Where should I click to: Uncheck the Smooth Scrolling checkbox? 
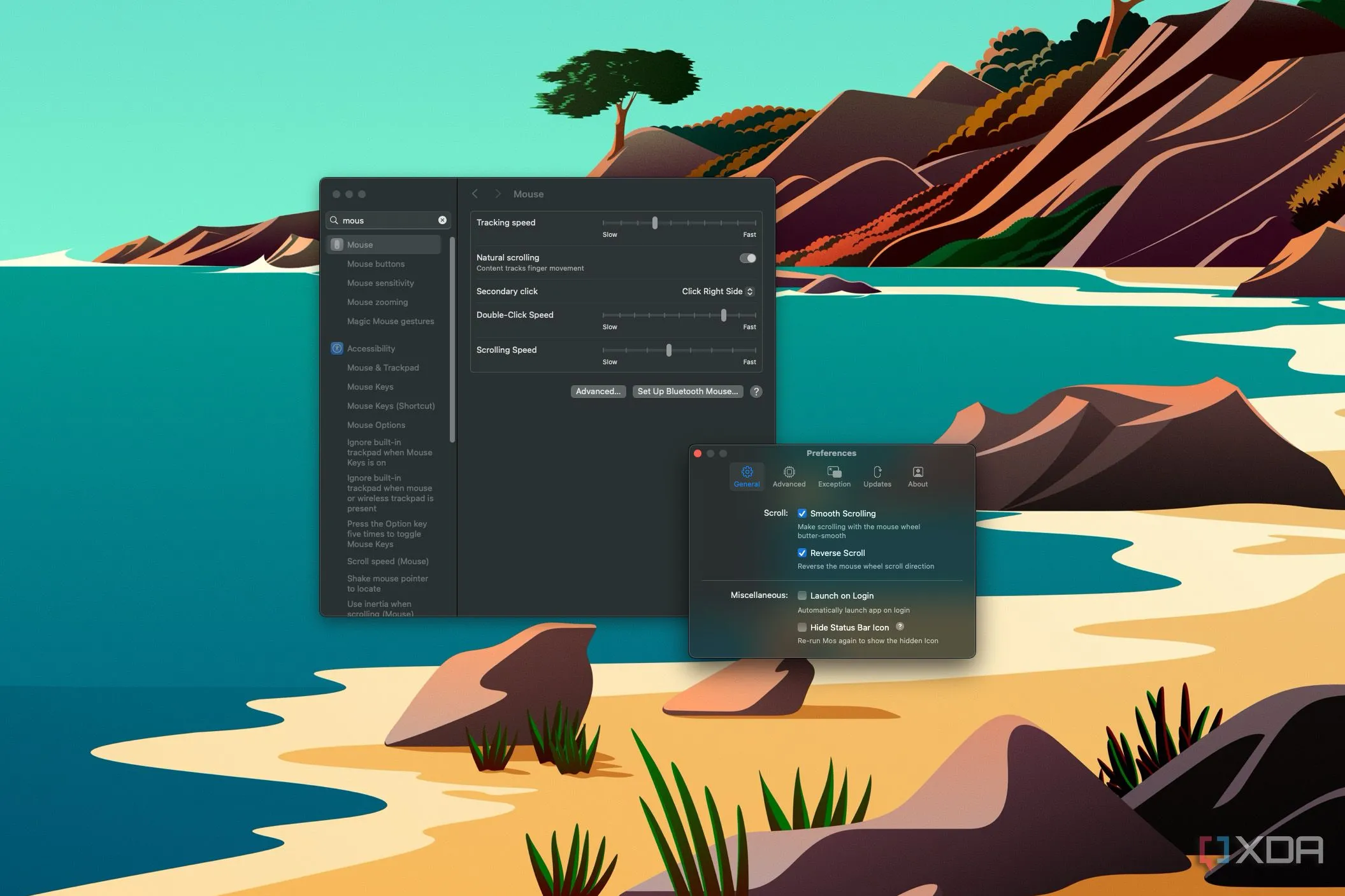[x=802, y=513]
